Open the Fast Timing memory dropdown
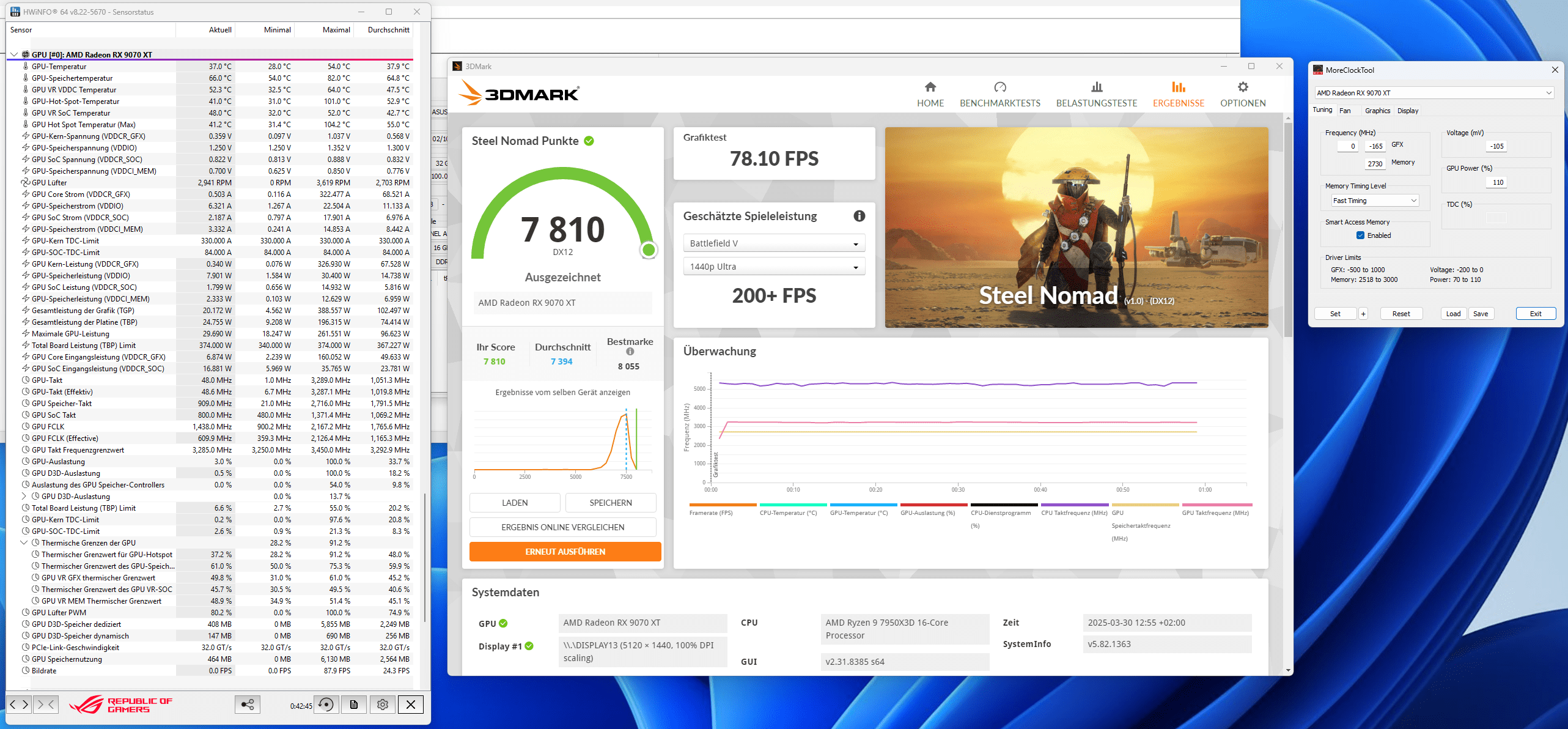The height and width of the screenshot is (729, 1568). pyautogui.click(x=1374, y=201)
